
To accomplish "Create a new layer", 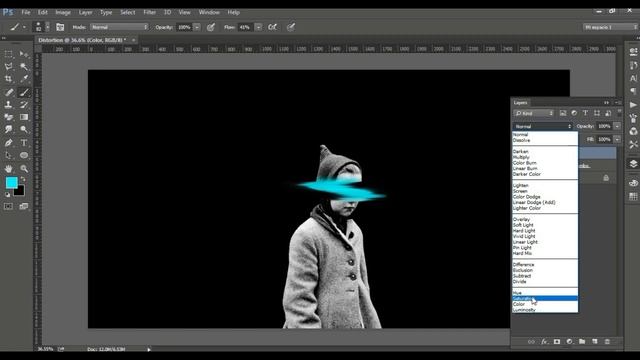I will pyautogui.click(x=595, y=342).
